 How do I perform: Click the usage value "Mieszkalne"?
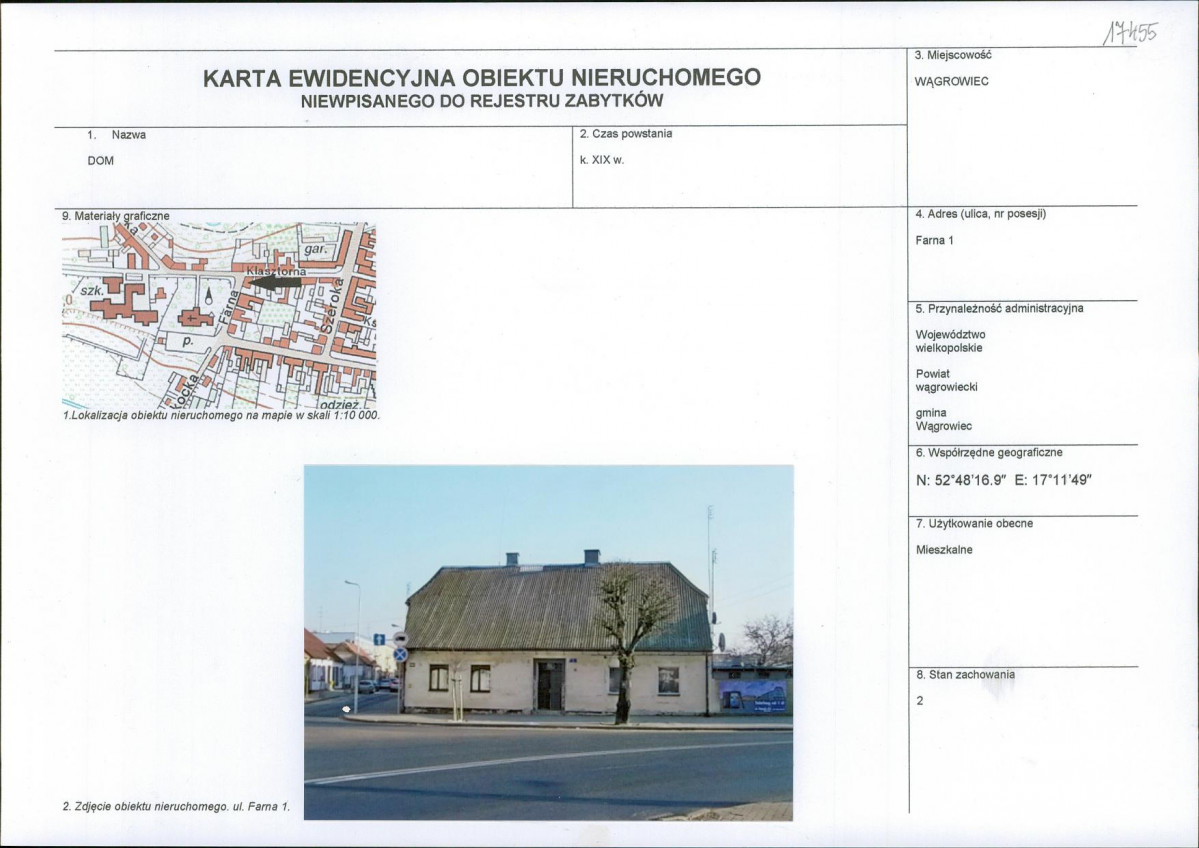pyautogui.click(x=944, y=550)
